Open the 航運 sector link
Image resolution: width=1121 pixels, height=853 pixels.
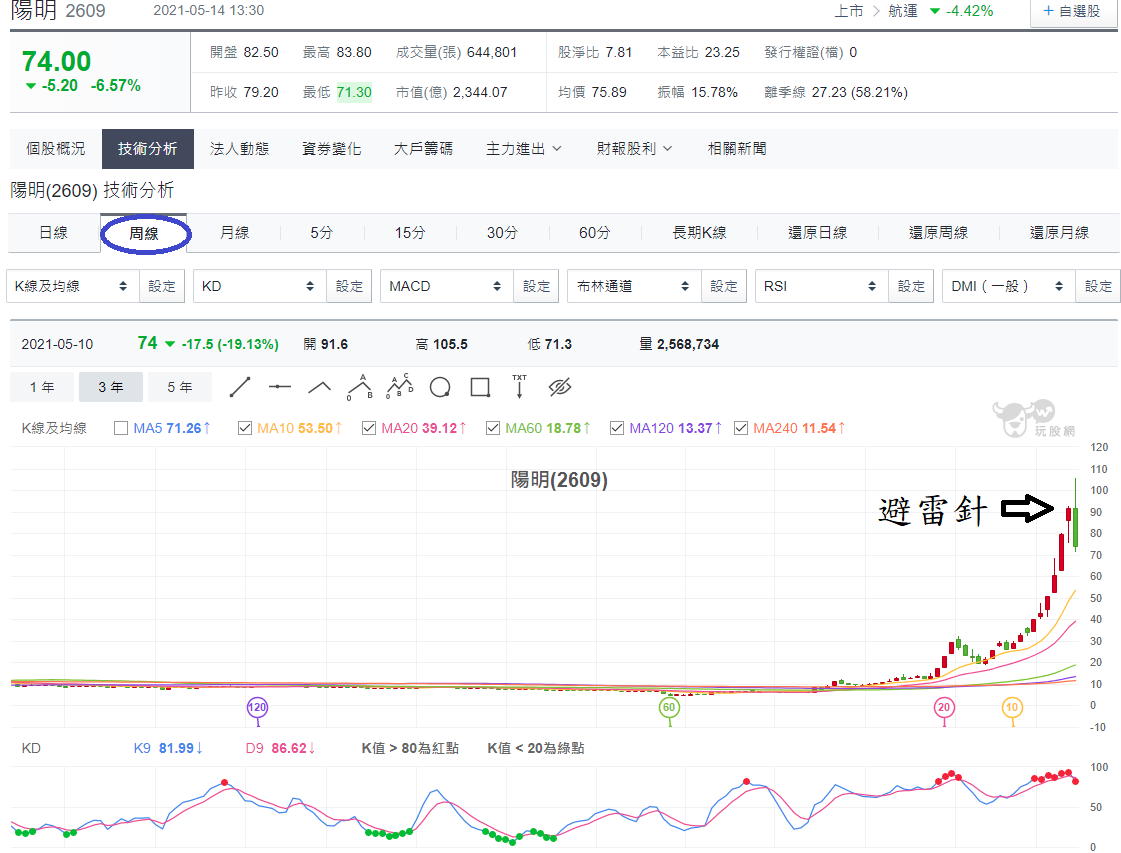tap(903, 11)
